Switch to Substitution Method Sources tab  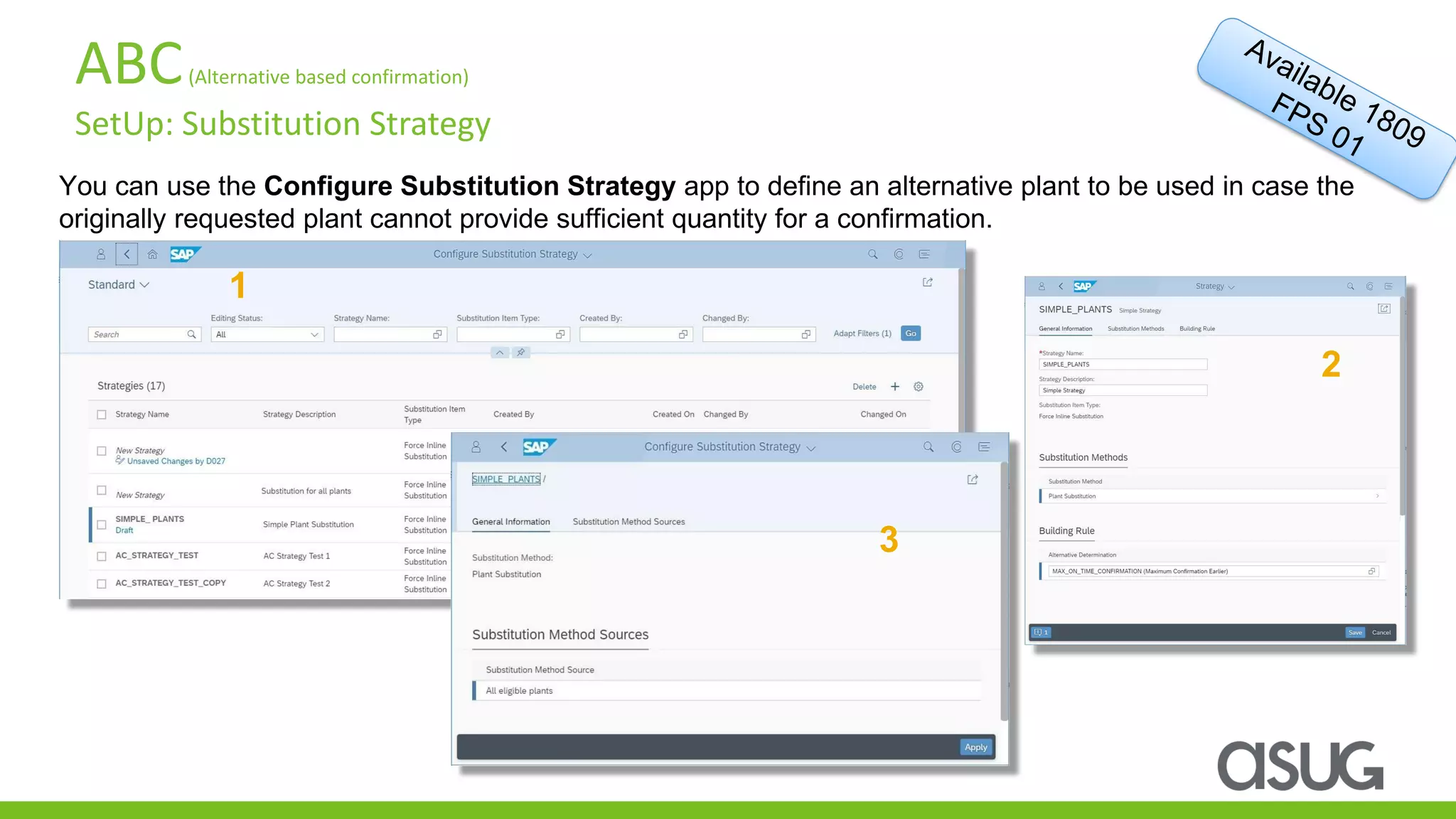coord(629,522)
